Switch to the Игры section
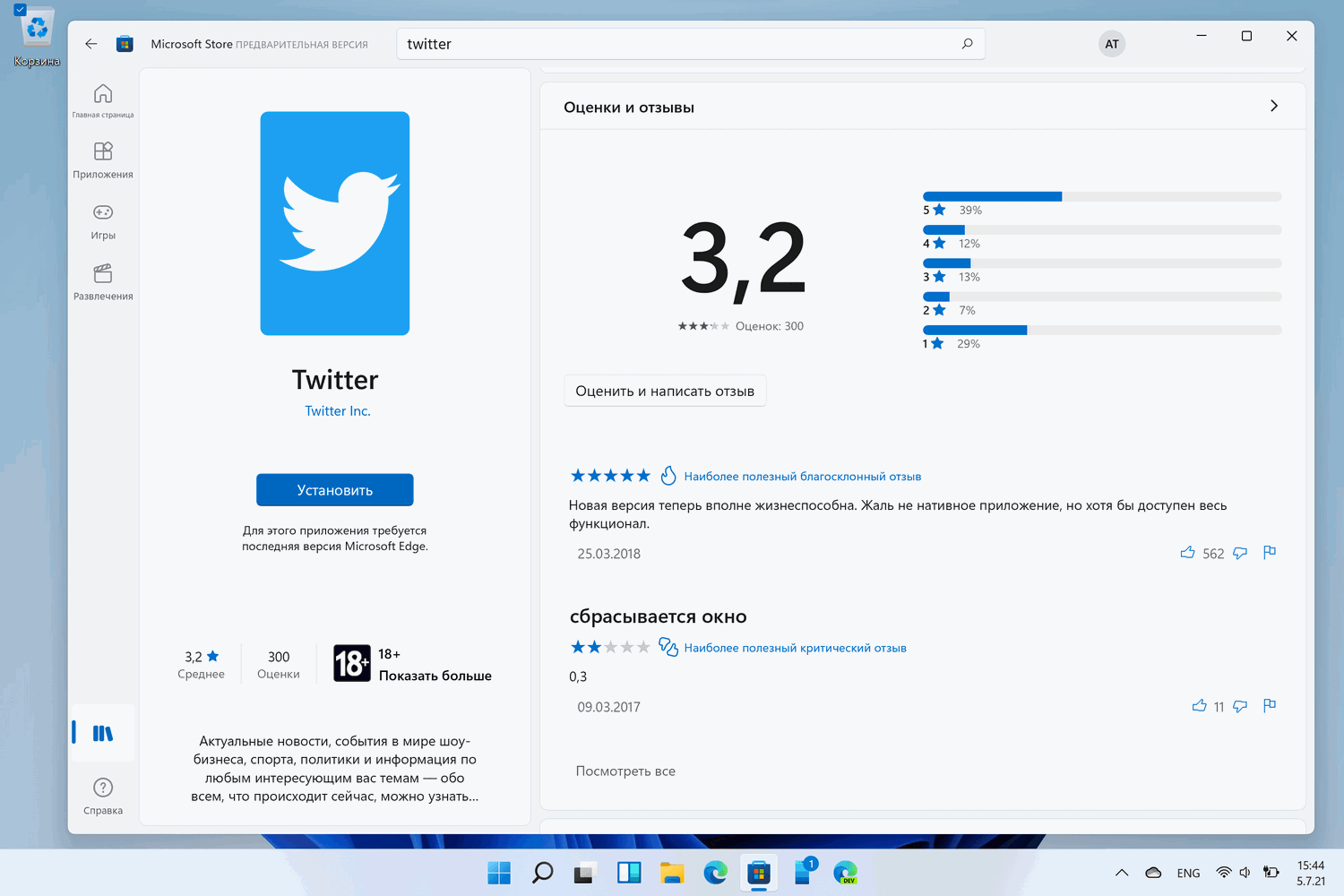Viewport: 1344px width, 896px height. pyautogui.click(x=103, y=222)
